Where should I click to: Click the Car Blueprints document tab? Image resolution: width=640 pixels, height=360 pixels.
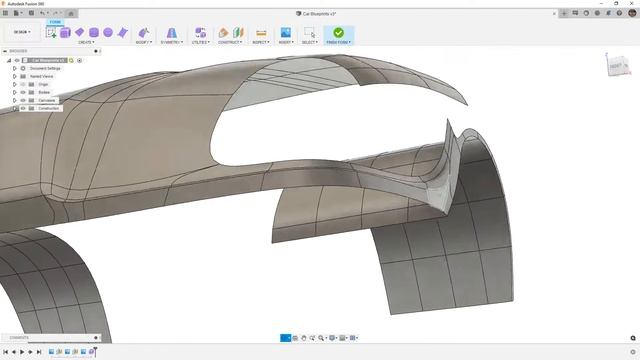tap(316, 13)
